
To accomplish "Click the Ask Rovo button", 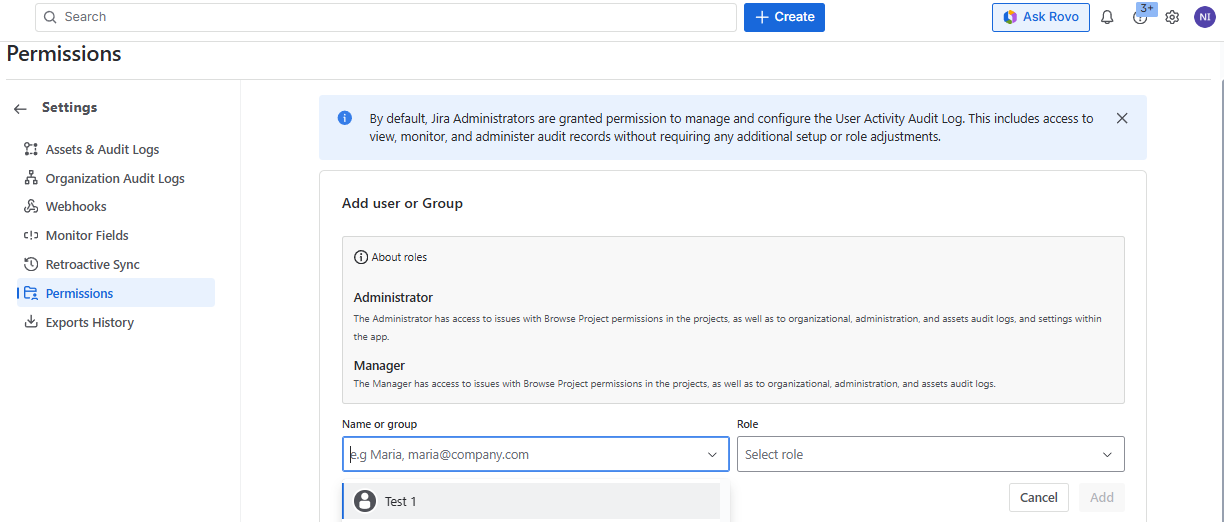I will coord(1041,17).
